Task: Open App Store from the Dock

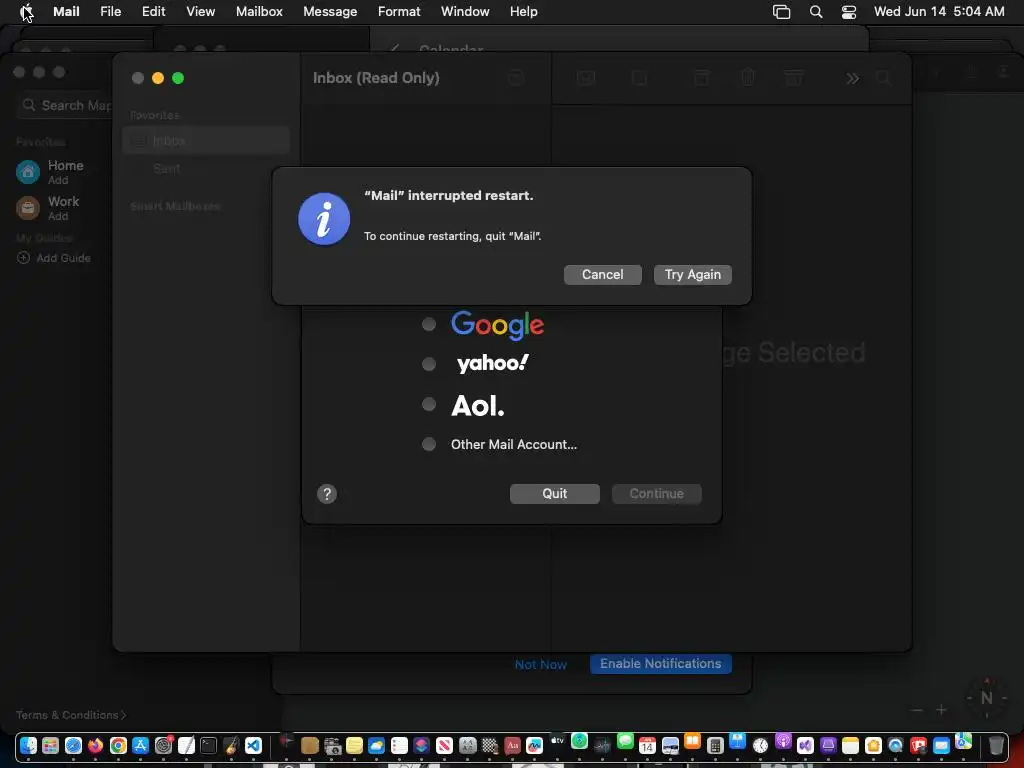Action: coord(140,745)
